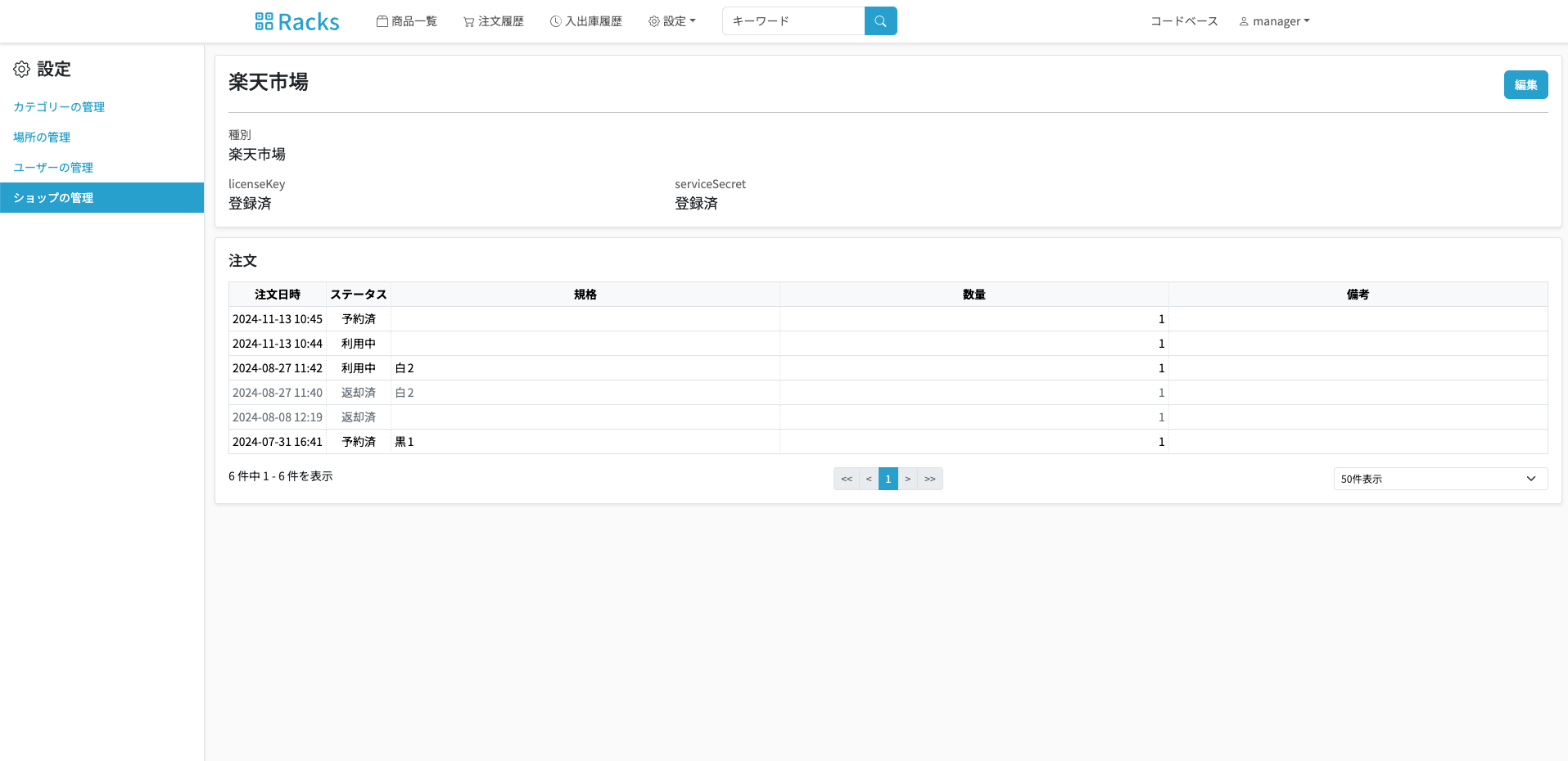1568x761 pixels.
Task: Open 入出庫履歴 stock history
Action: (x=585, y=21)
